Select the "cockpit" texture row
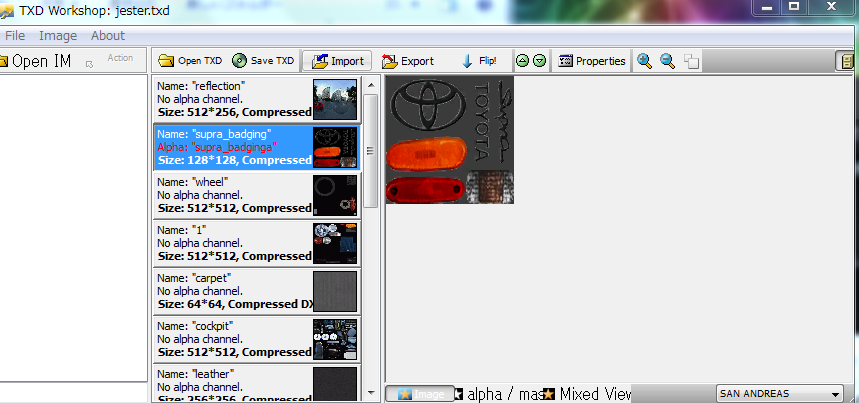The image size is (859, 403). click(x=256, y=339)
